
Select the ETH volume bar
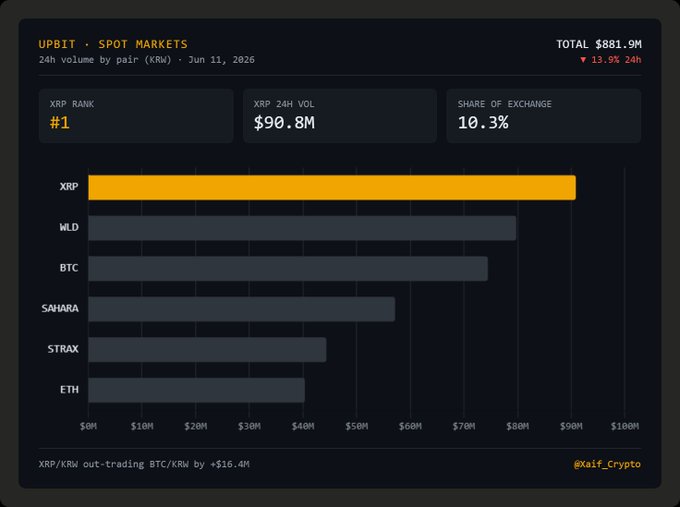point(196,390)
